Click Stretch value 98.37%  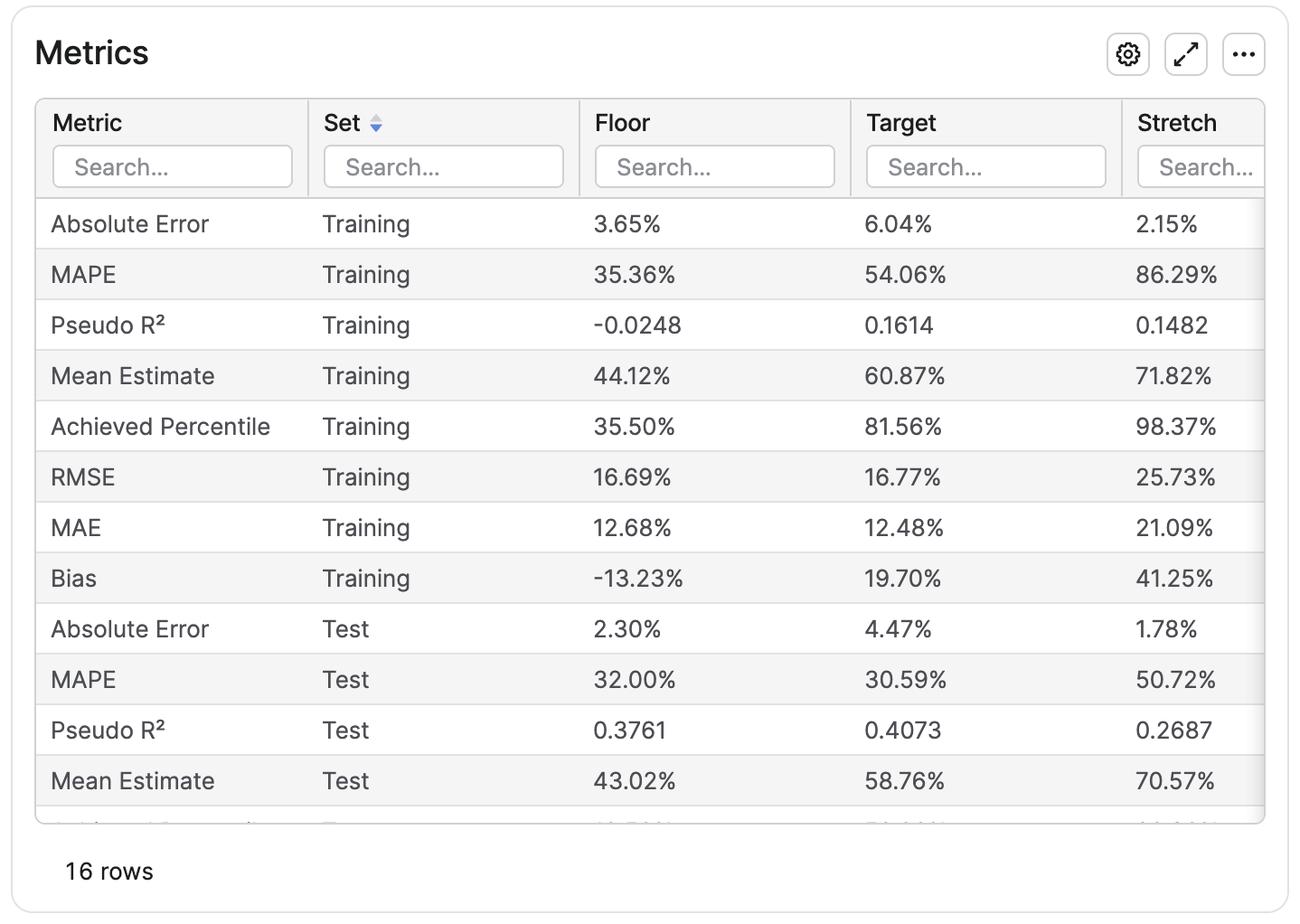pos(1176,427)
